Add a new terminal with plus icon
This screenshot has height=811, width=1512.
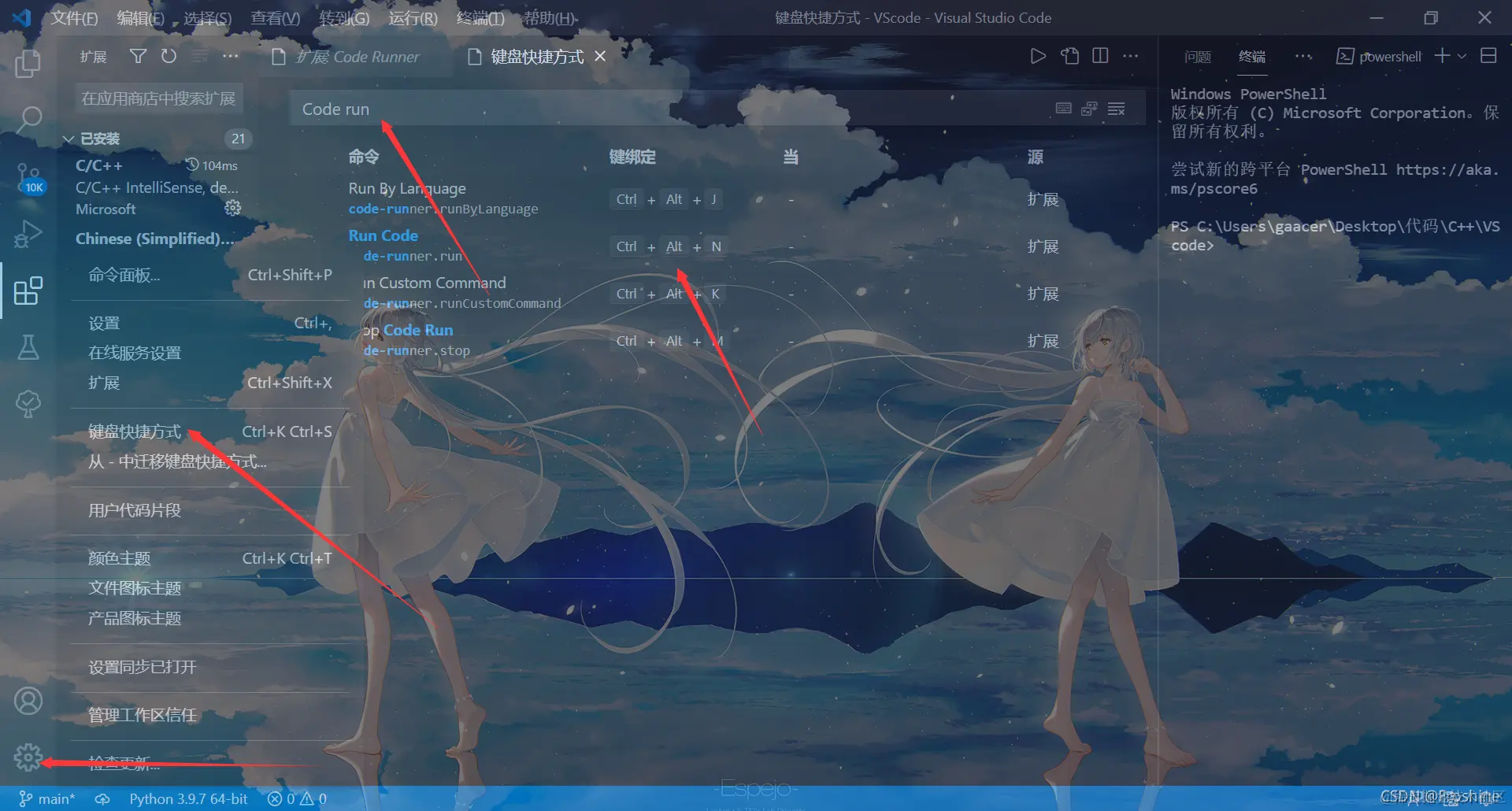click(x=1442, y=56)
